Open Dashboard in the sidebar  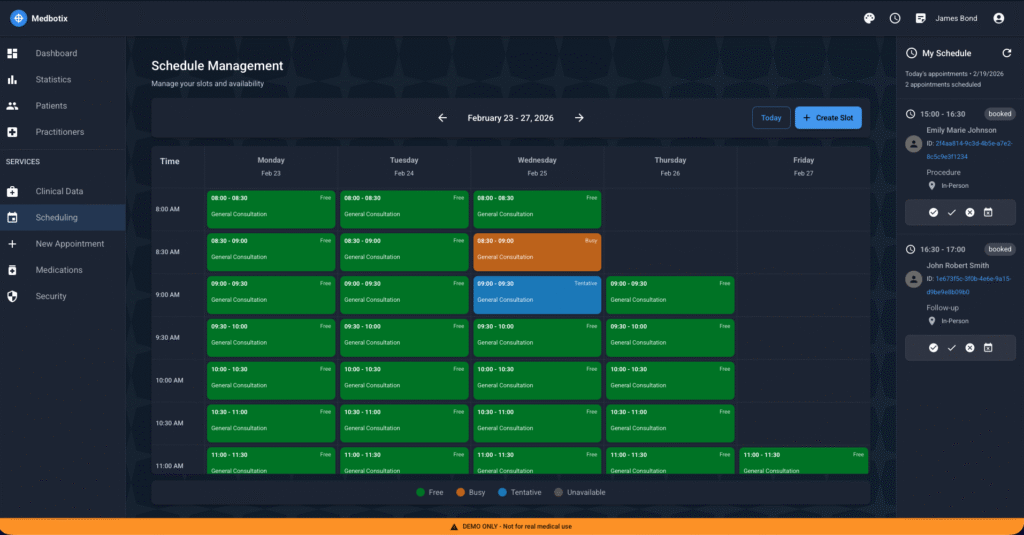pyautogui.click(x=56, y=53)
